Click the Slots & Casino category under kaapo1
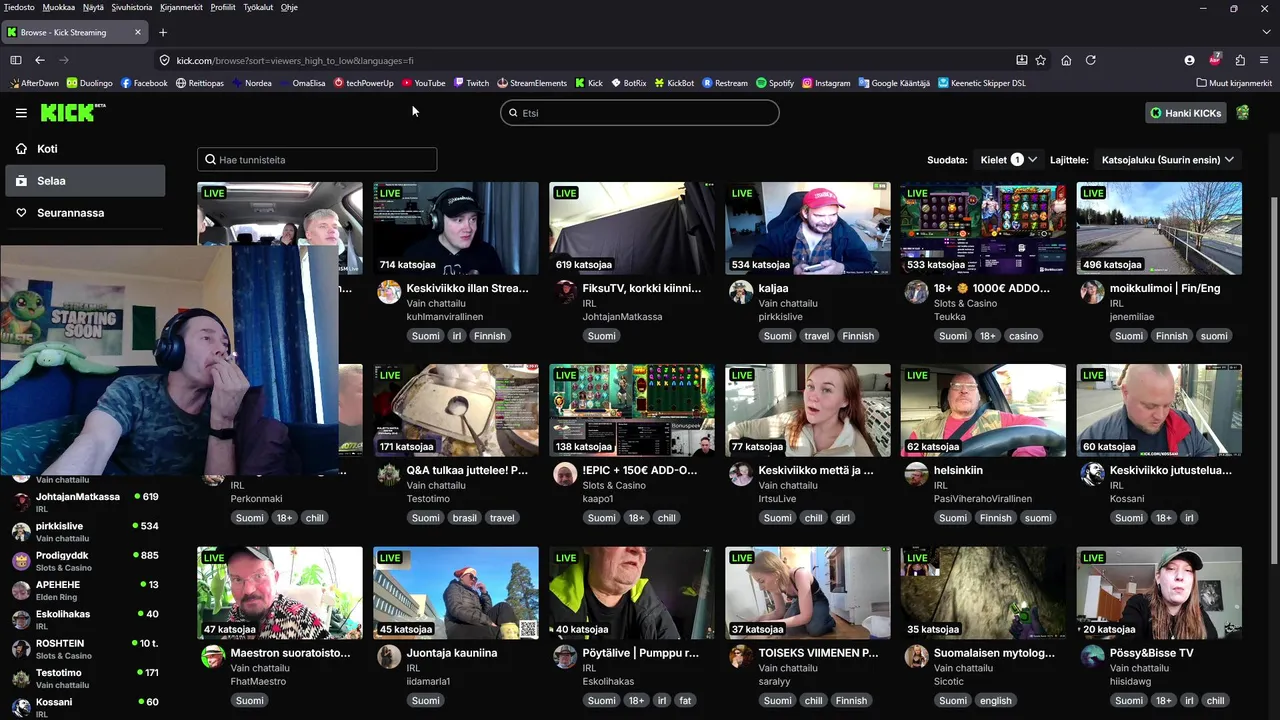1280x720 pixels. tap(614, 485)
